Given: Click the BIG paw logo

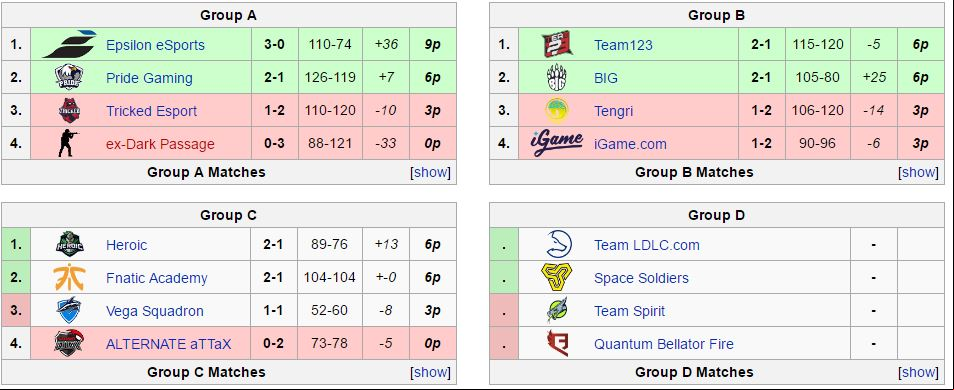Looking at the screenshot, I should [x=557, y=77].
